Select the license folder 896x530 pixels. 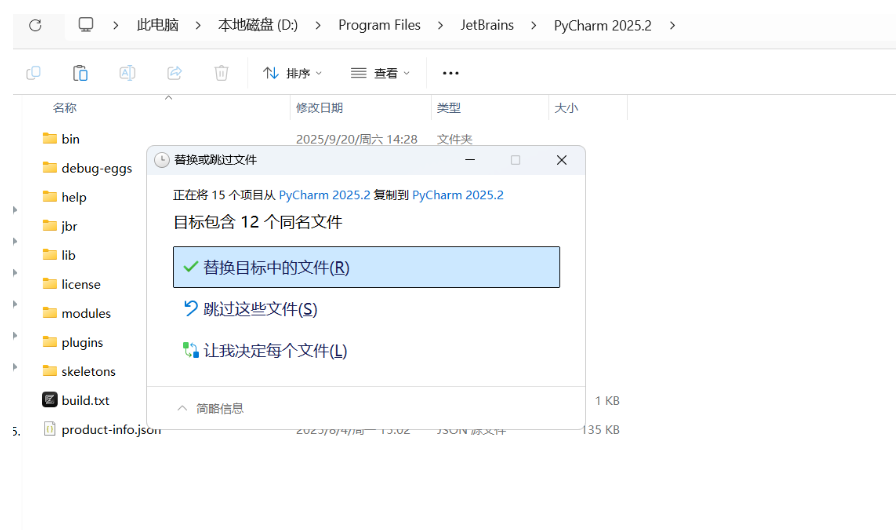click(x=71, y=284)
